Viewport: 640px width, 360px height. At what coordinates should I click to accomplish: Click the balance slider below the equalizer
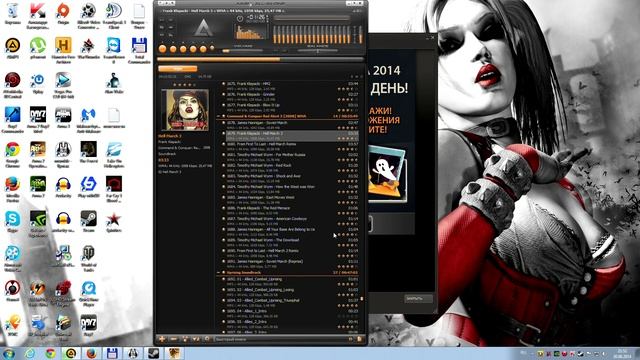318,51
